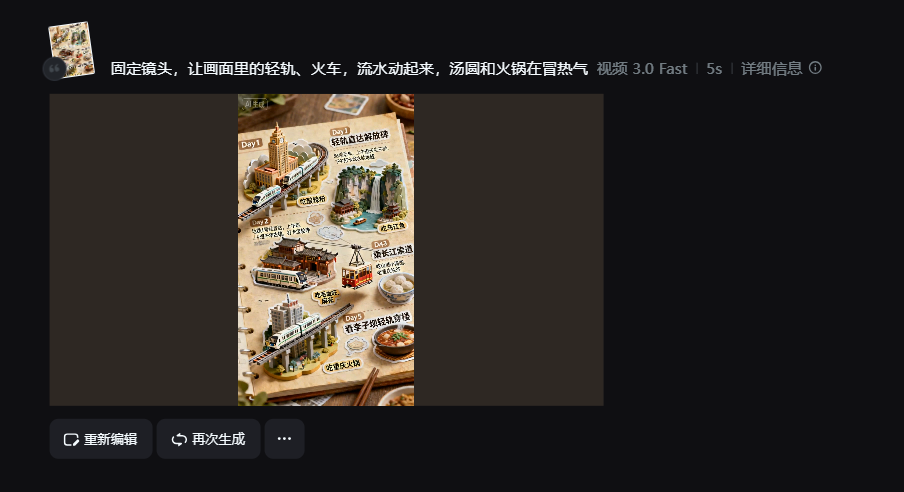The height and width of the screenshot is (492, 904).
Task: Click the AI生成 watermark on the video
Action: pyautogui.click(x=254, y=104)
